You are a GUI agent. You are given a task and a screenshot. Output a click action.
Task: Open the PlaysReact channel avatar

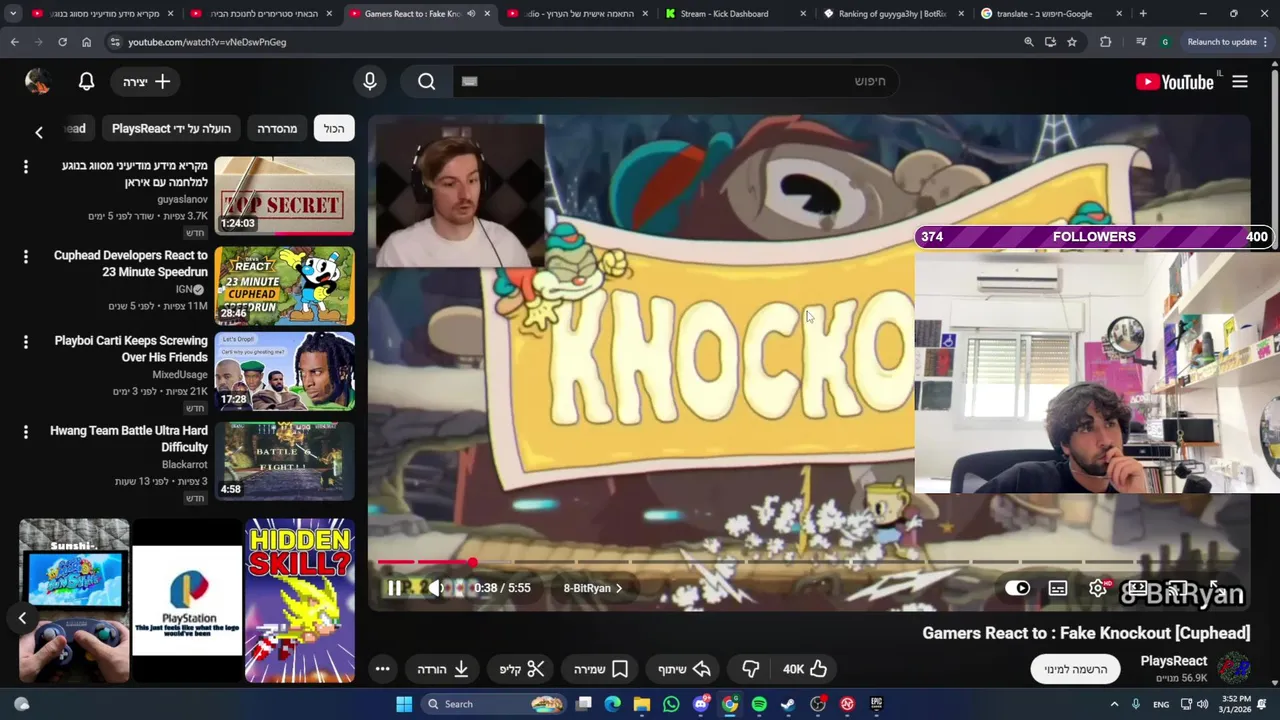pos(1234,668)
